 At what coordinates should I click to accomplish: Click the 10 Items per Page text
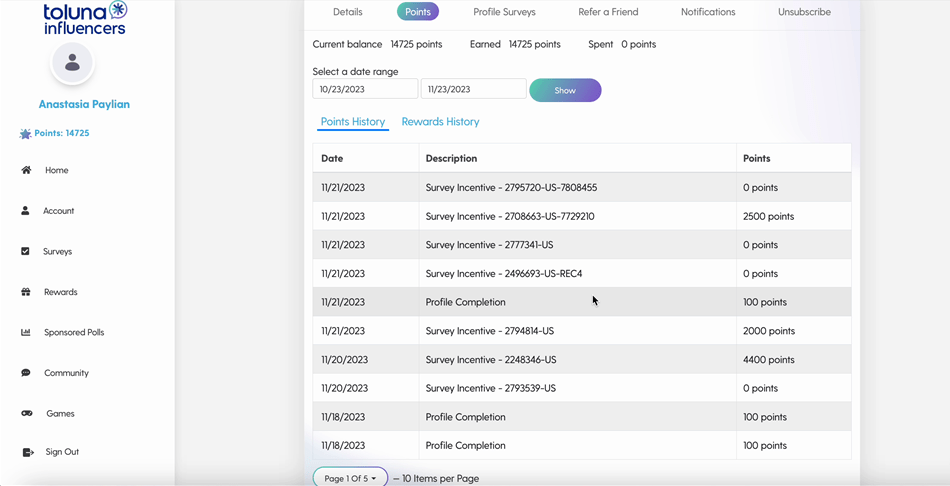point(440,479)
